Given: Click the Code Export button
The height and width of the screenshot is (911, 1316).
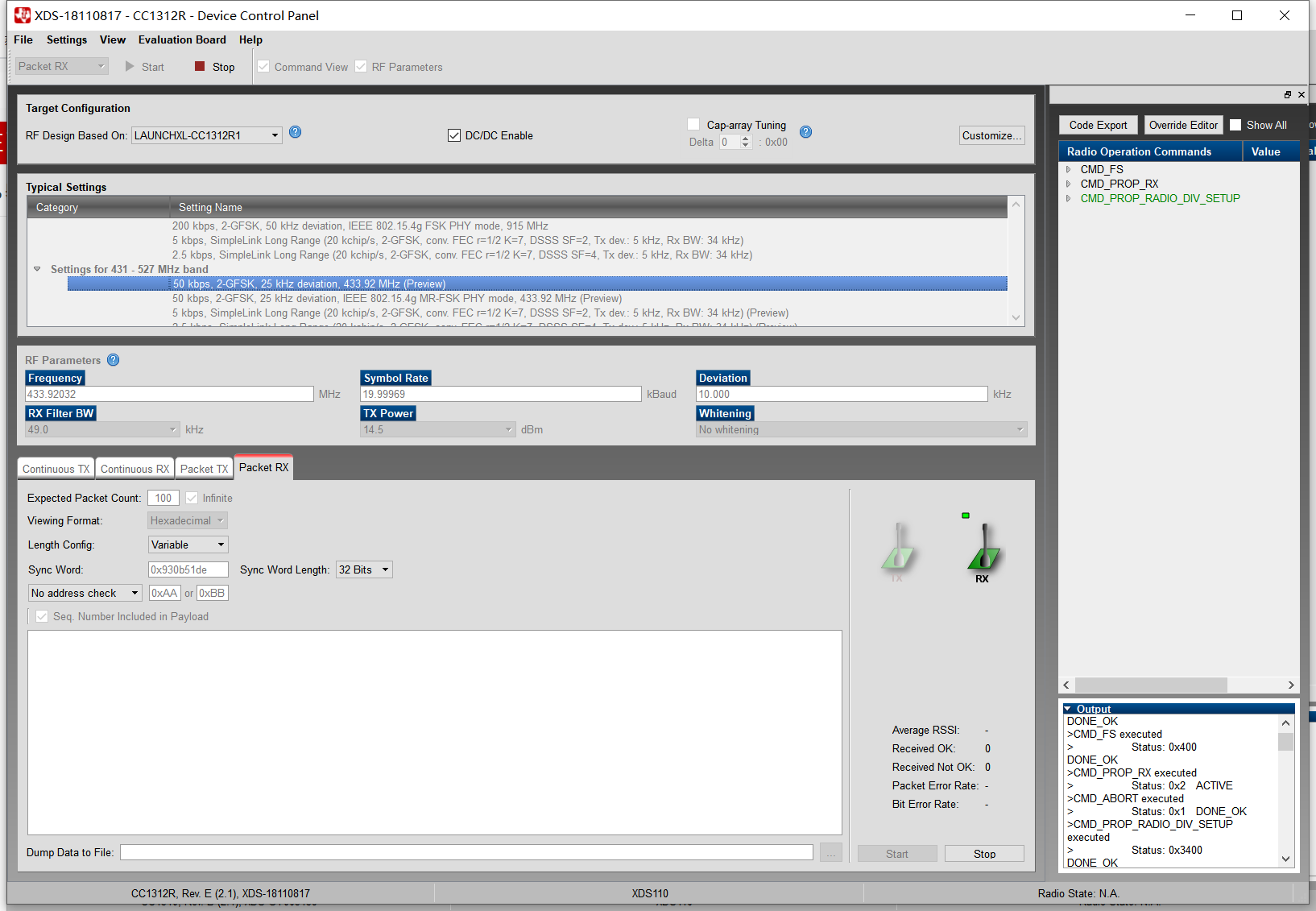Looking at the screenshot, I should pos(1099,125).
